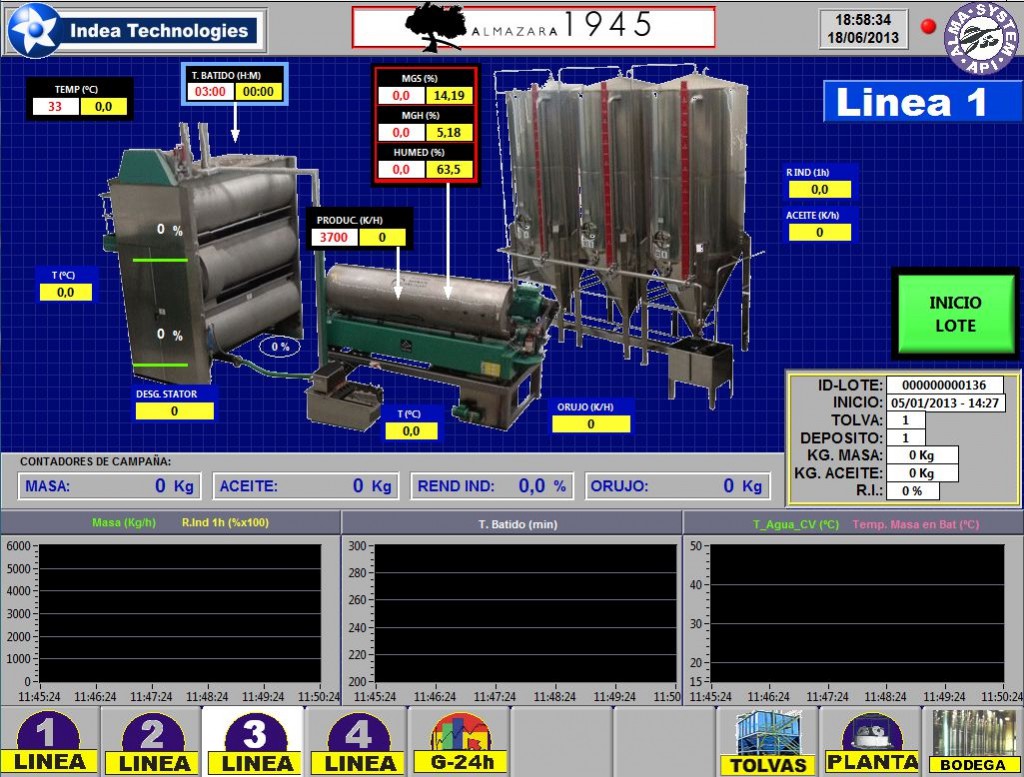Click the T_Agua_CV (ºC) chart legend
Image resolution: width=1024 pixels, height=777 pixels.
pyautogui.click(x=795, y=524)
